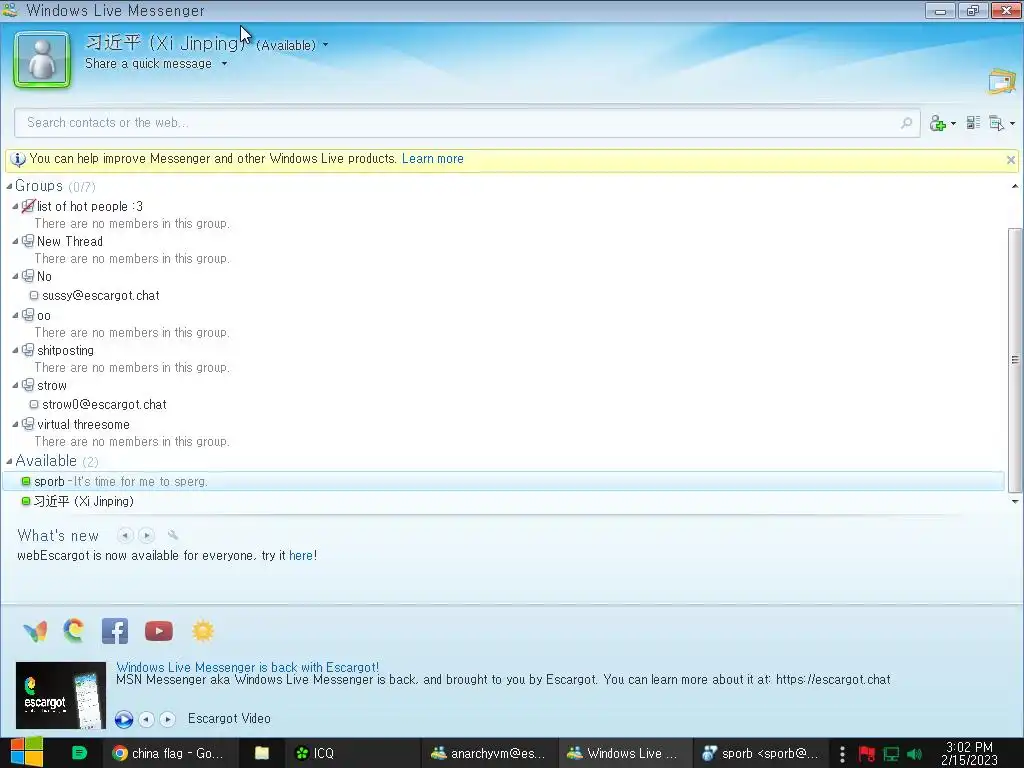Screen dimensions: 1024x768
Task: Open the Available status dropdown arrow
Action: [325, 45]
